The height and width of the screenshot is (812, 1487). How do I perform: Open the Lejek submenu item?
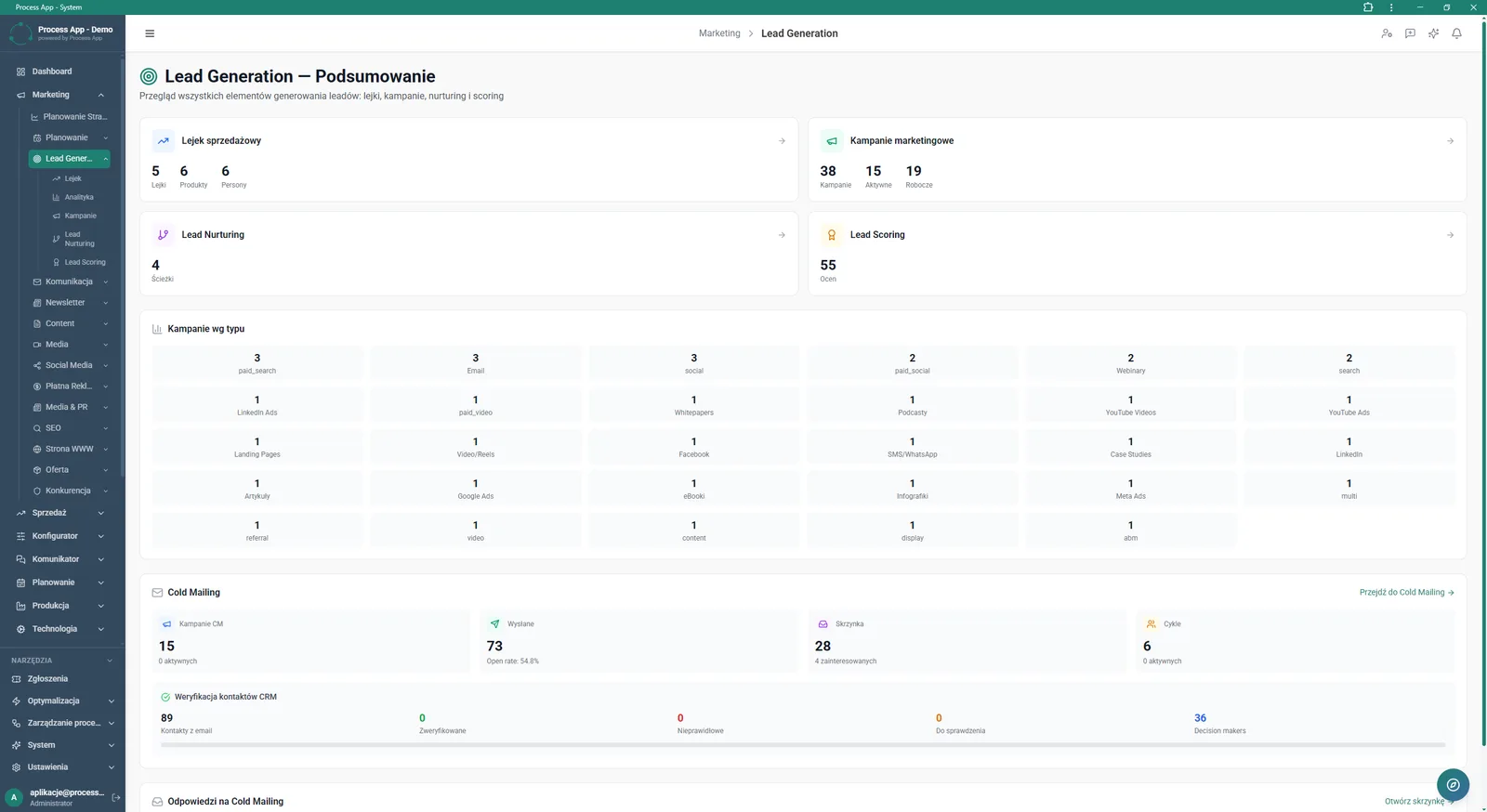click(x=73, y=178)
